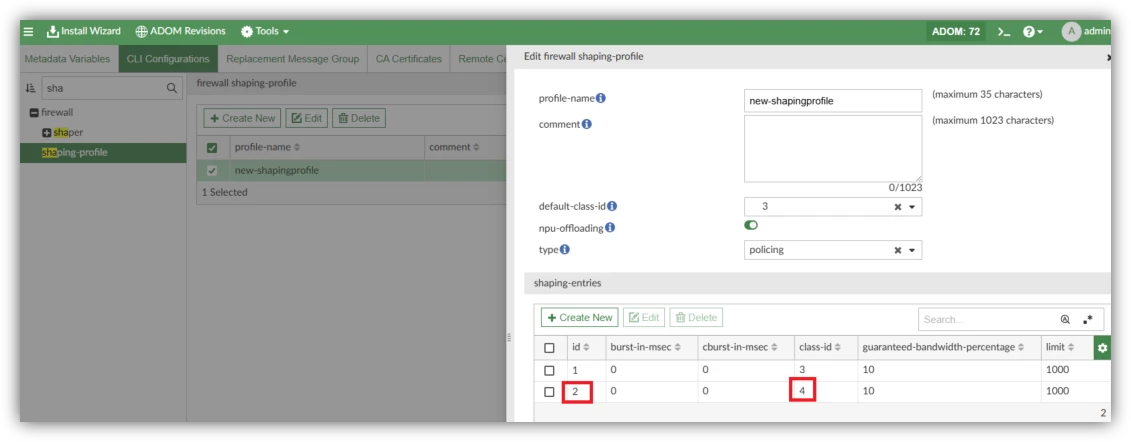
Task: Expand the shaper tree node
Action: 47,133
